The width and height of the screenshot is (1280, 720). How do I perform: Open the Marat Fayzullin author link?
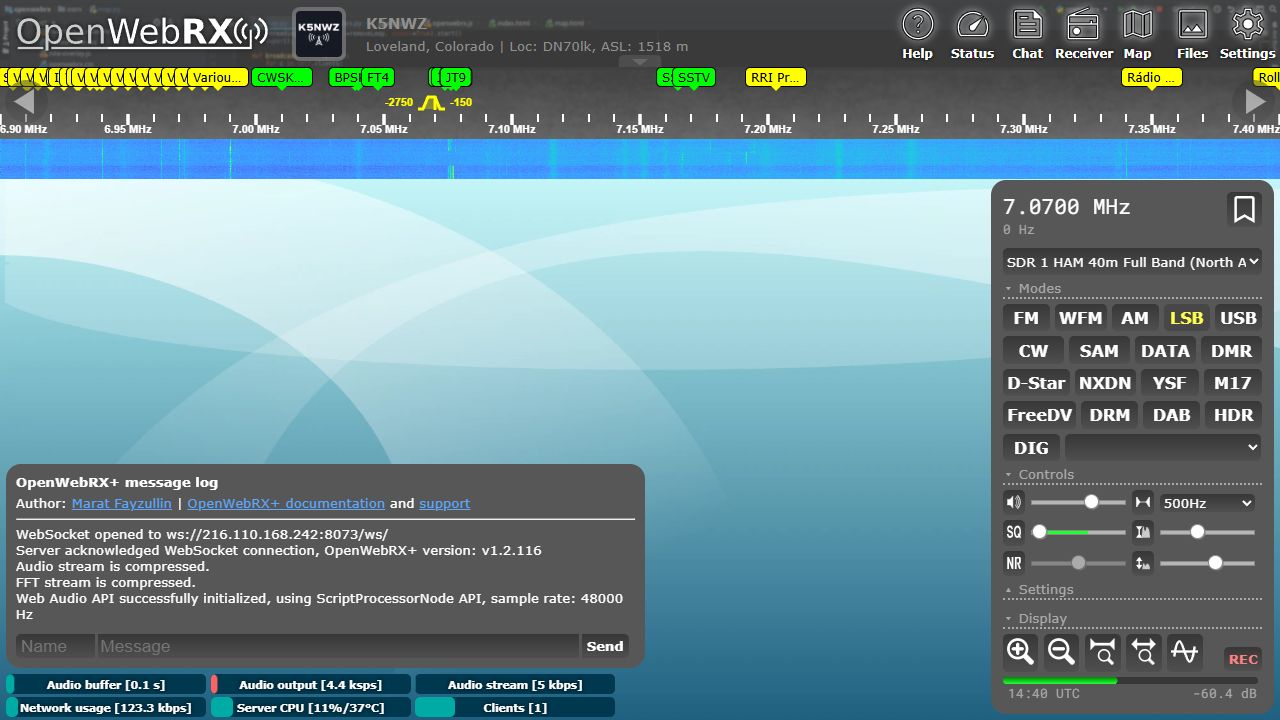[x=121, y=503]
